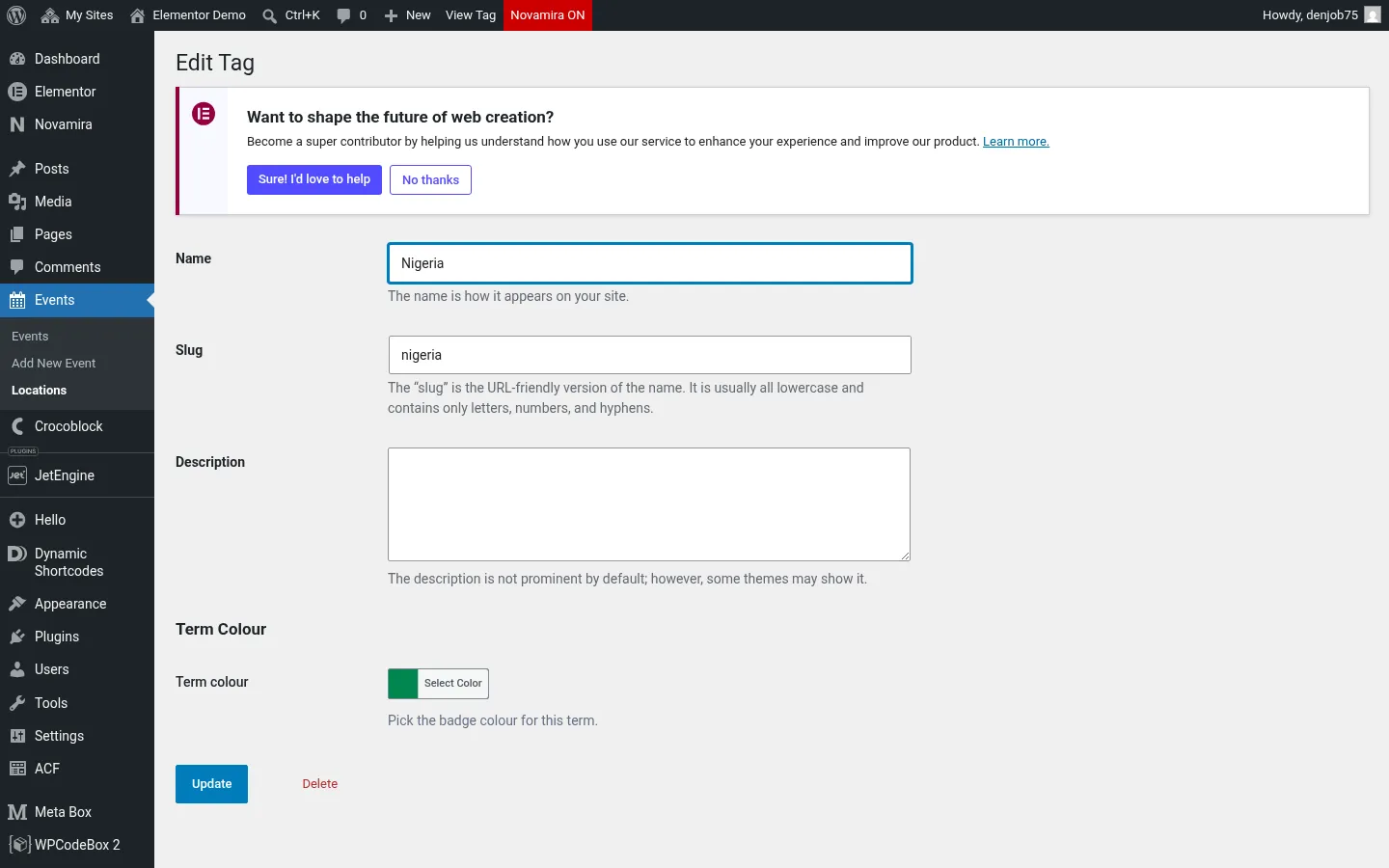Click the Events calendar icon
This screenshot has width=1389, height=868.
[x=17, y=300]
